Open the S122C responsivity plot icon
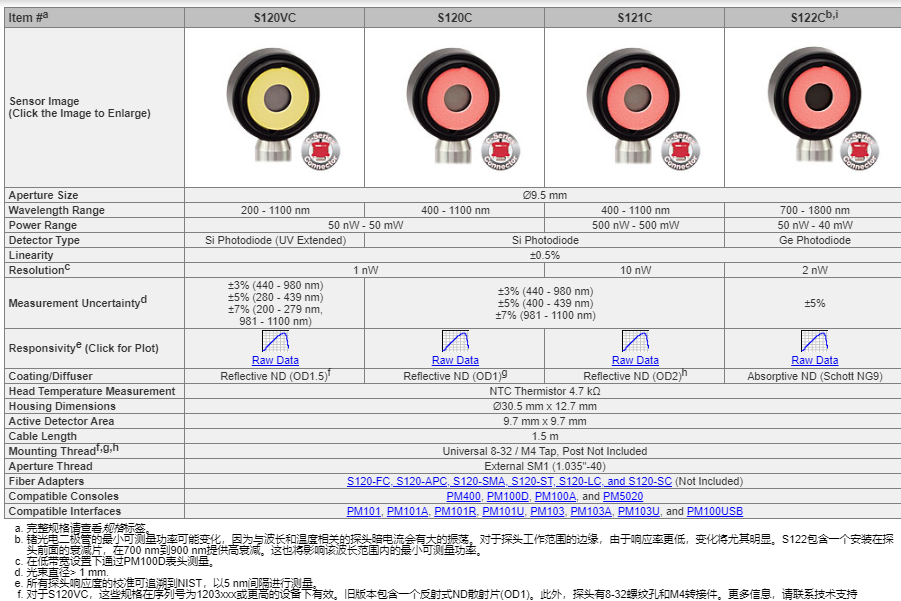The width and height of the screenshot is (901, 601). click(x=814, y=341)
